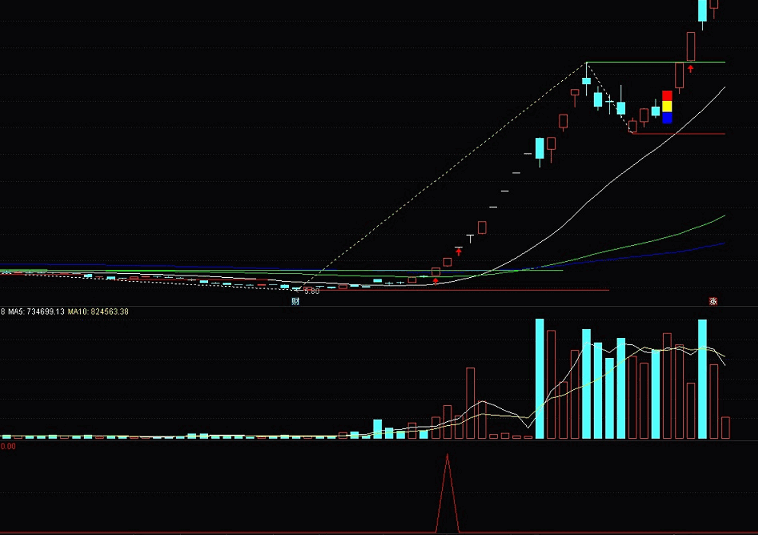Click the MA5: 734699.13 volume readout

pos(36,312)
